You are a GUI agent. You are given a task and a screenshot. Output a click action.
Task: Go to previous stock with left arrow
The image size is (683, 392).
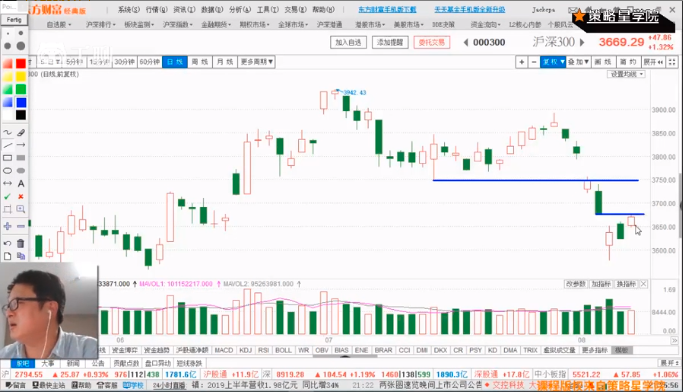click(466, 42)
